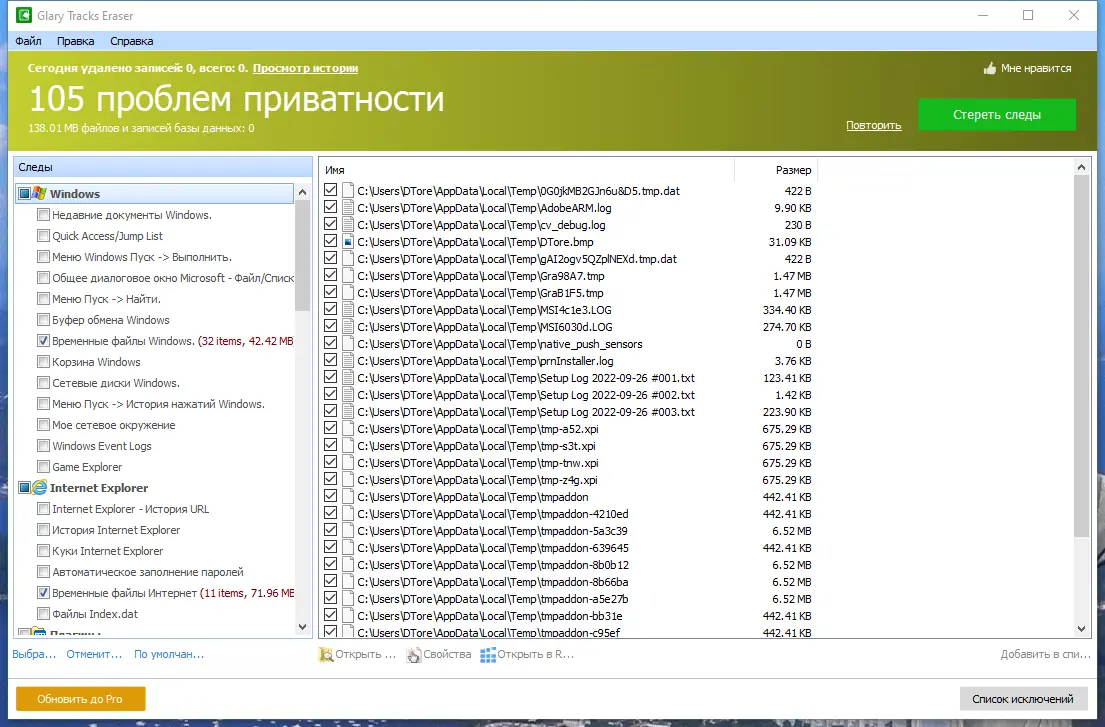Click the file icon of native_push_sensors
The width and height of the screenshot is (1105, 727).
click(347, 344)
